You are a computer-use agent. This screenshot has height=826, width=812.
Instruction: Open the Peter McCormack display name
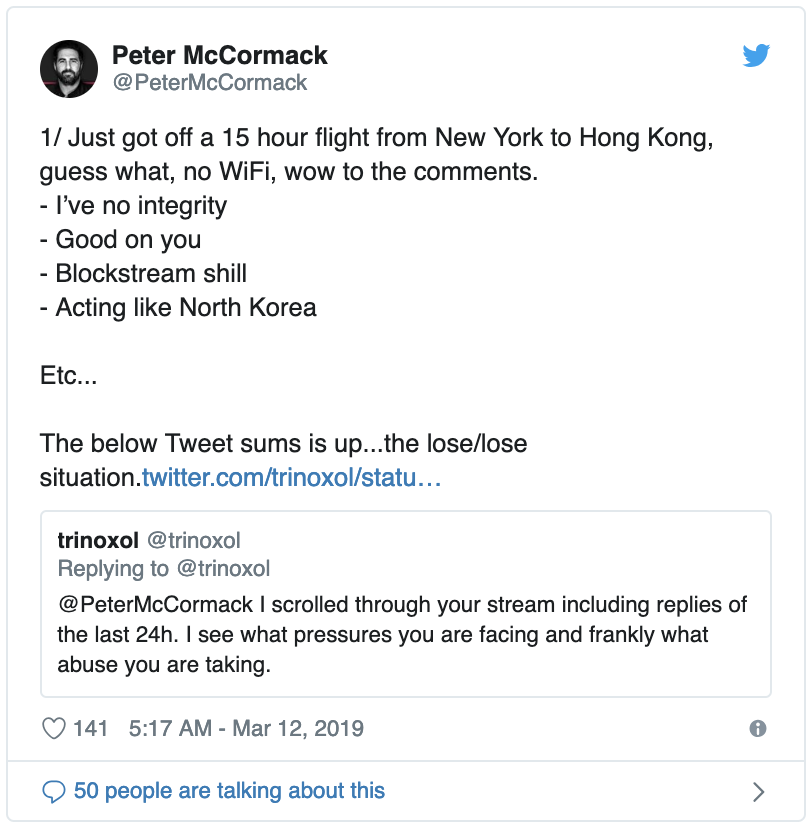point(219,55)
